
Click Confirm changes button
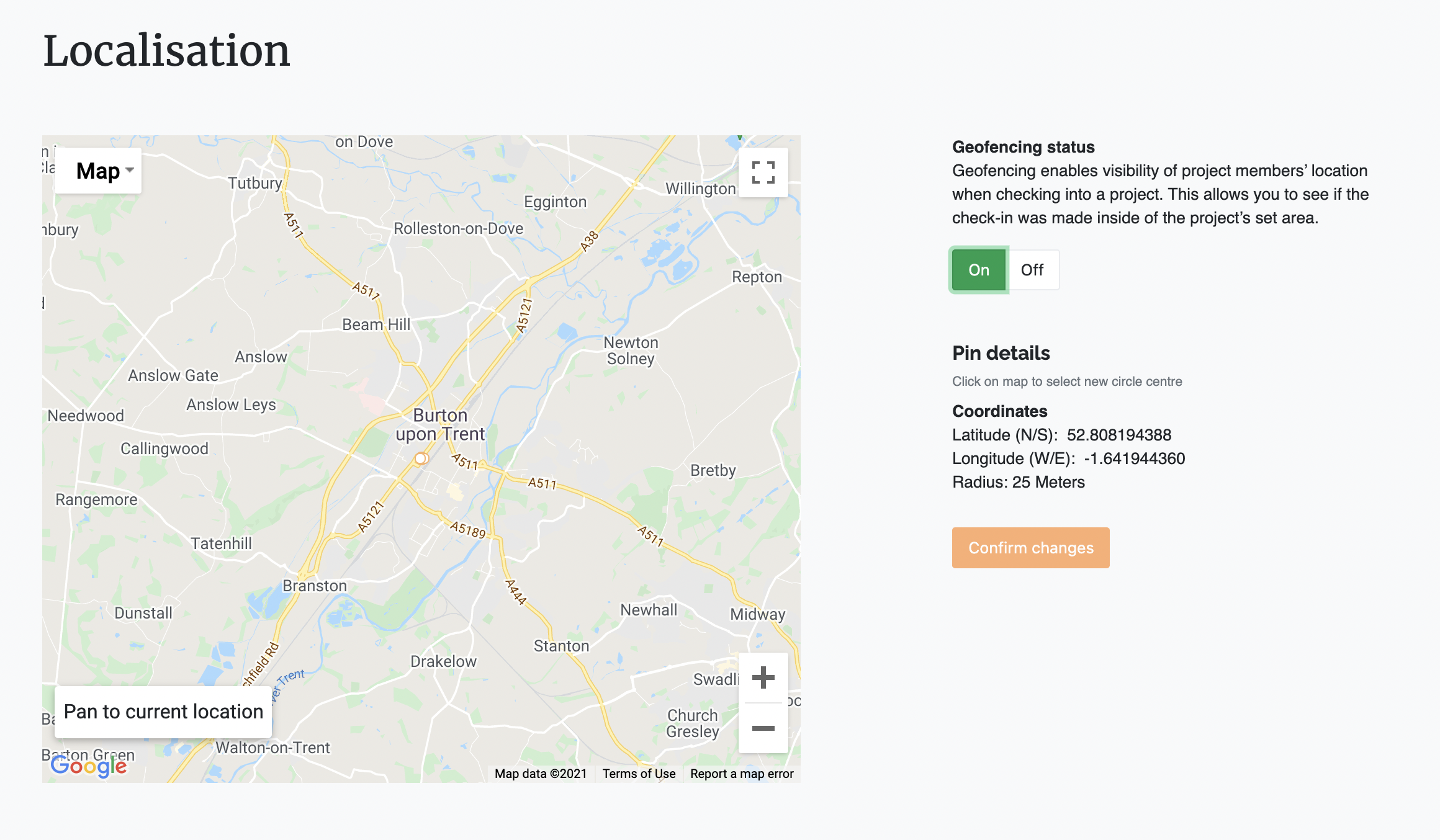1030,548
